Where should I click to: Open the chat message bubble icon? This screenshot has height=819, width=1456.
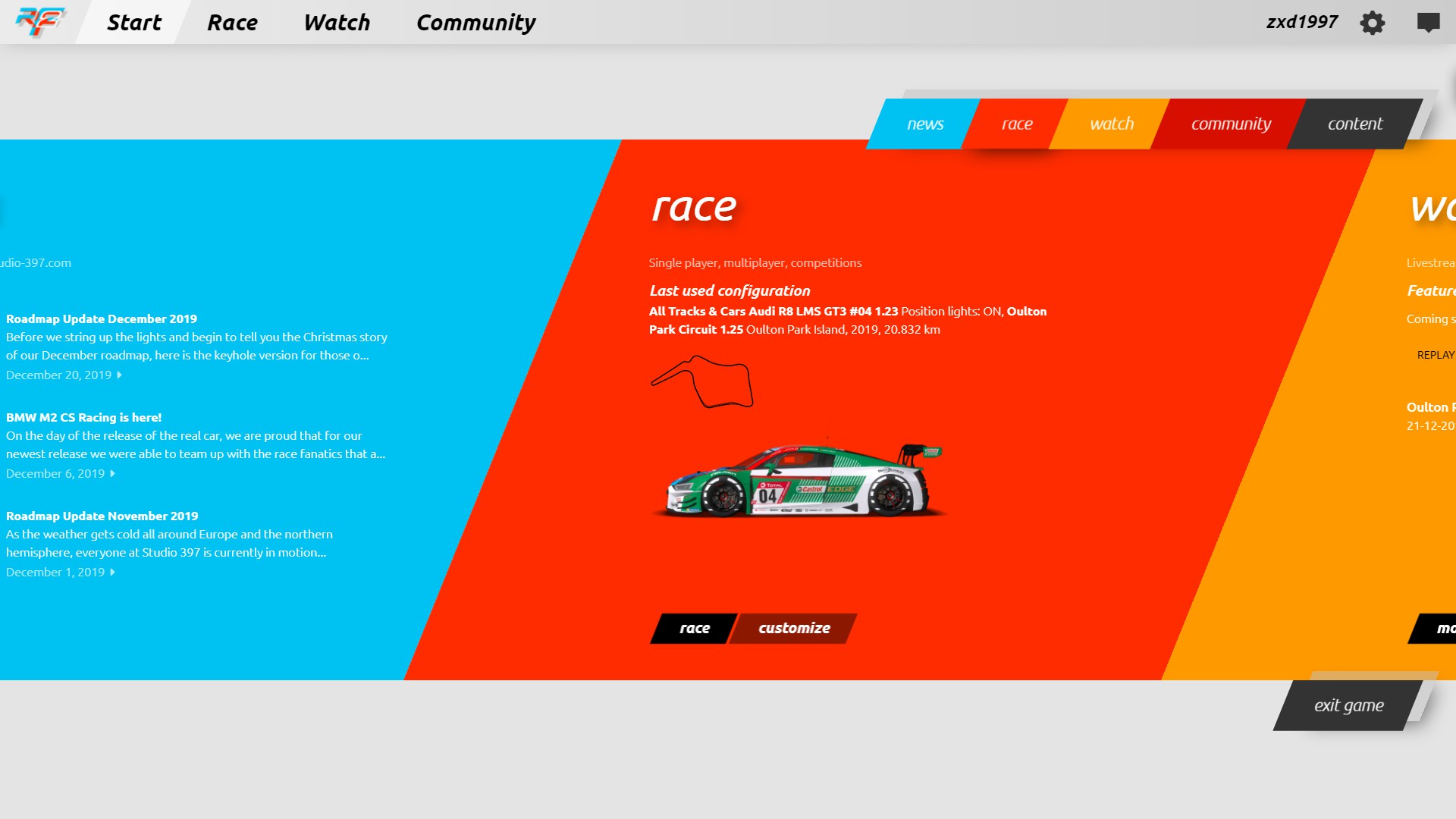1428,23
